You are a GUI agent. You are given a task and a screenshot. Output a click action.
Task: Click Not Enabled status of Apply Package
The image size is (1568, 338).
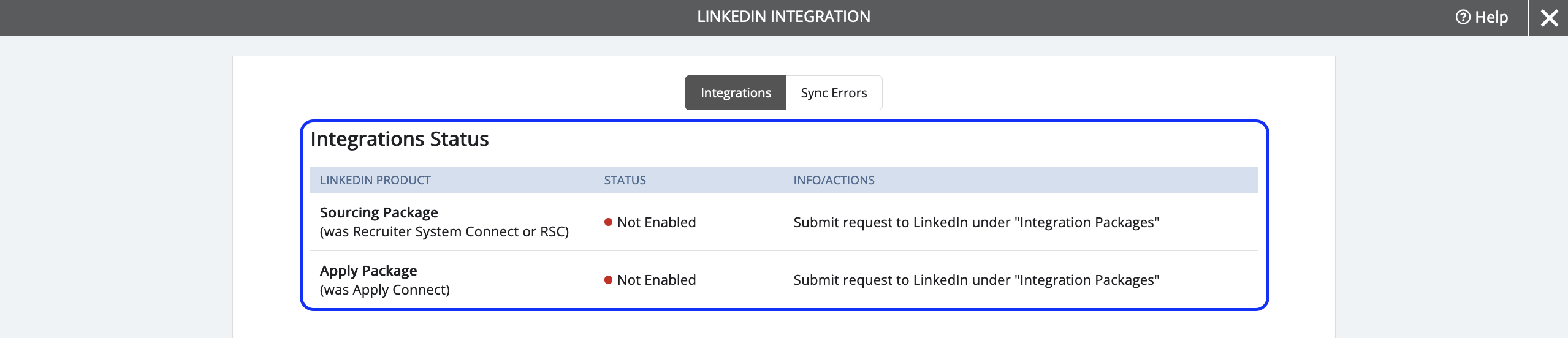coord(657,280)
